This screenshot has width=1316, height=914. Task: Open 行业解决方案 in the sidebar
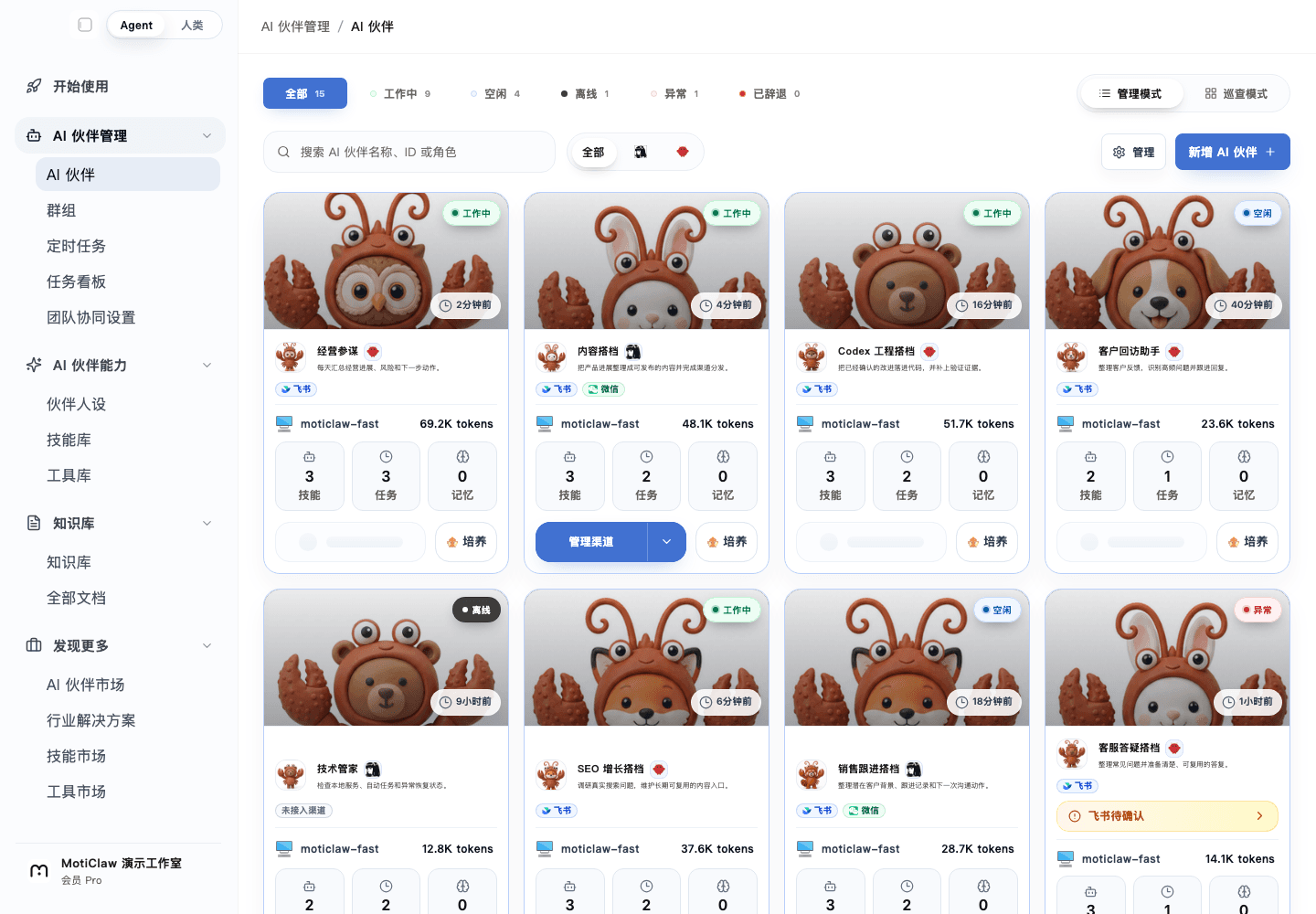[x=128, y=720]
